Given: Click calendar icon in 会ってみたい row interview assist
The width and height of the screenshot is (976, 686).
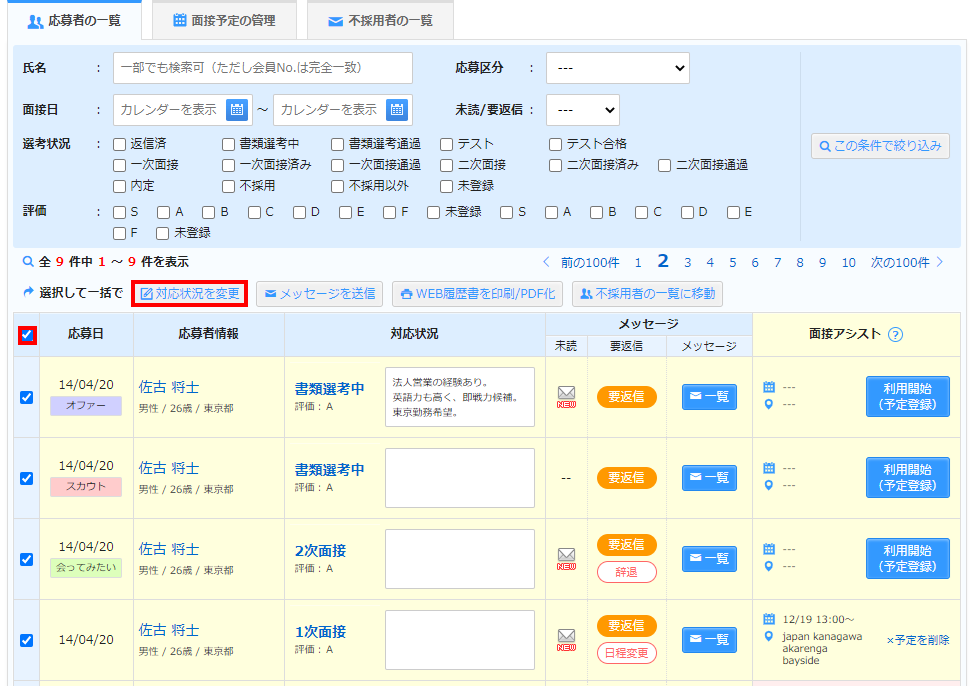Looking at the screenshot, I should coord(769,549).
